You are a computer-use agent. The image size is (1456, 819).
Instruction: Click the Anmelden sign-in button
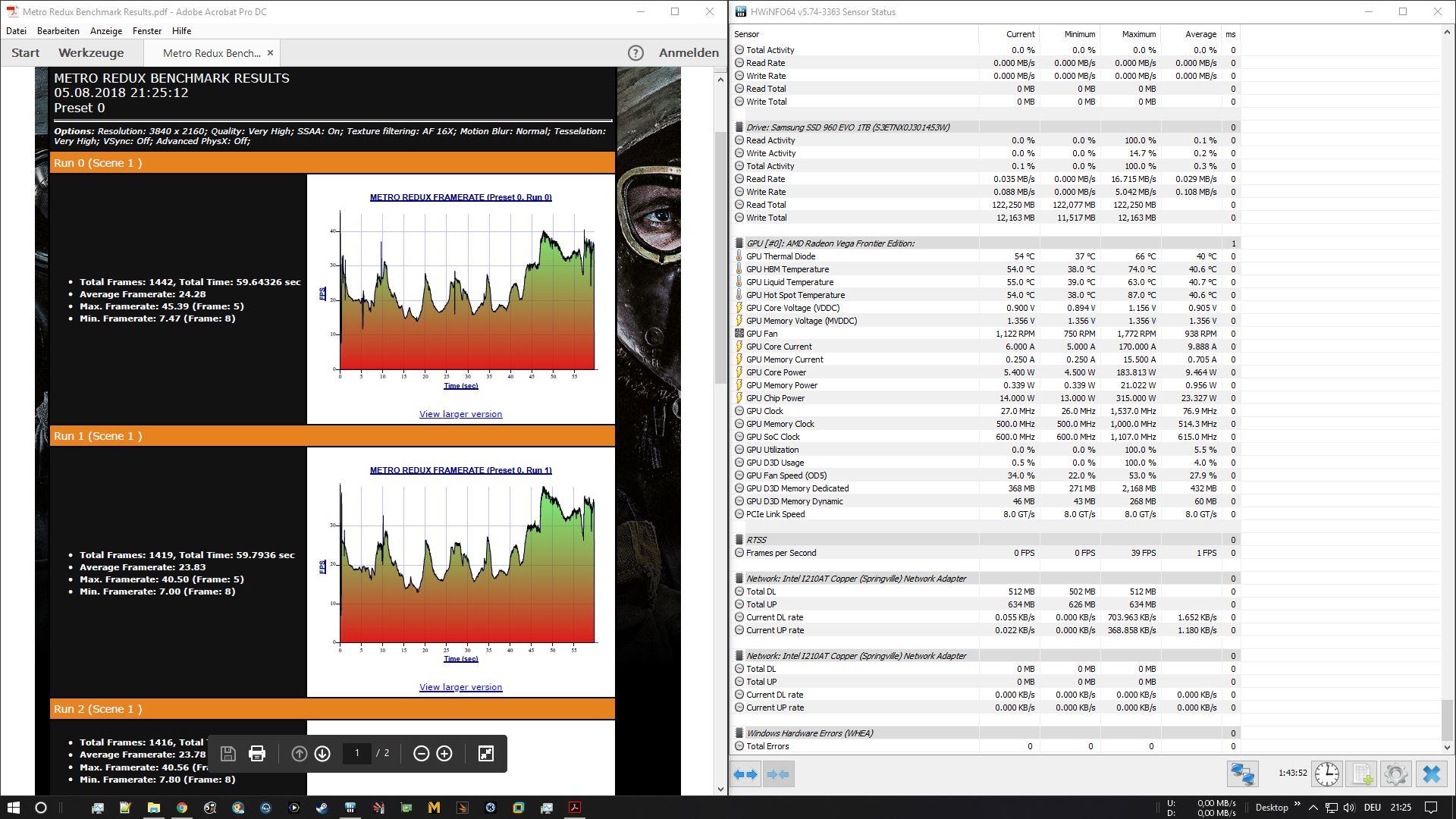pos(689,53)
